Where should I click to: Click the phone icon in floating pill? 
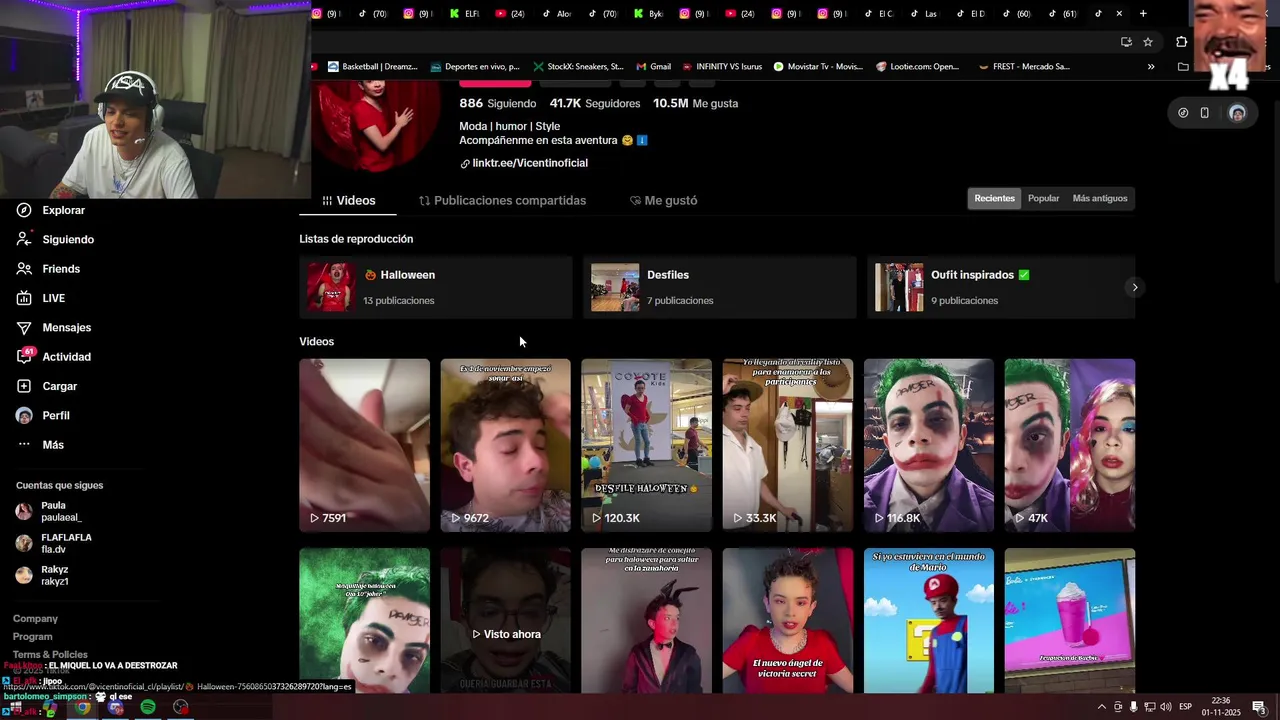(x=1205, y=113)
